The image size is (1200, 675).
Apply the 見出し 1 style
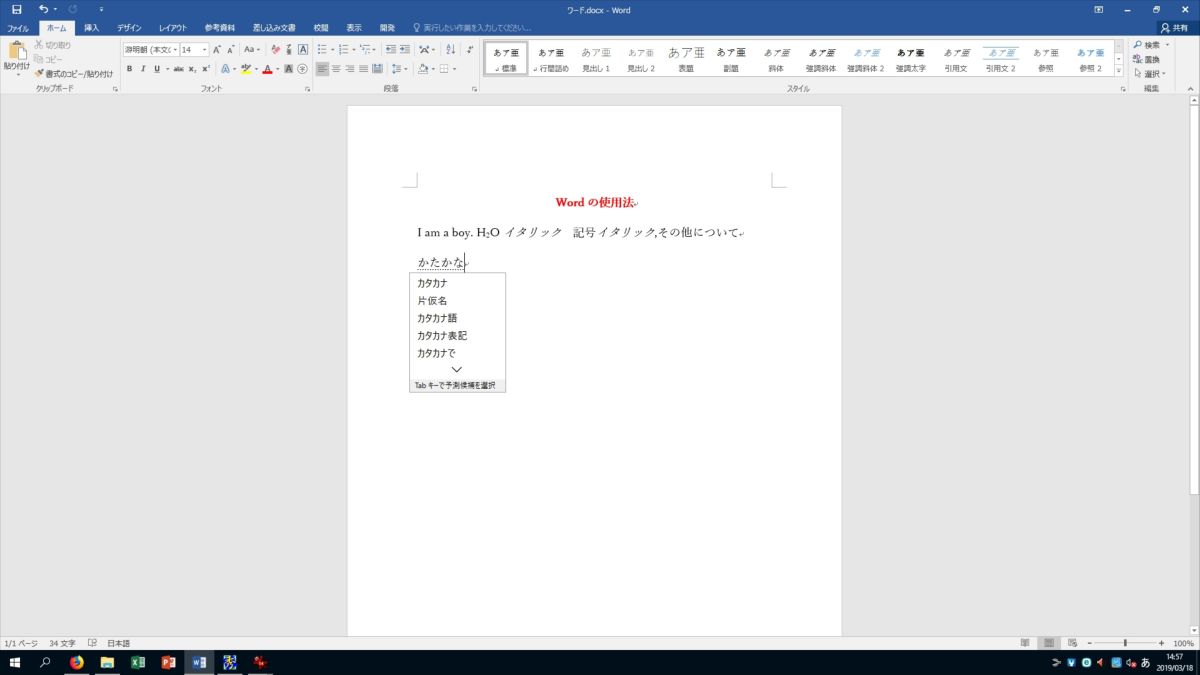pos(596,59)
